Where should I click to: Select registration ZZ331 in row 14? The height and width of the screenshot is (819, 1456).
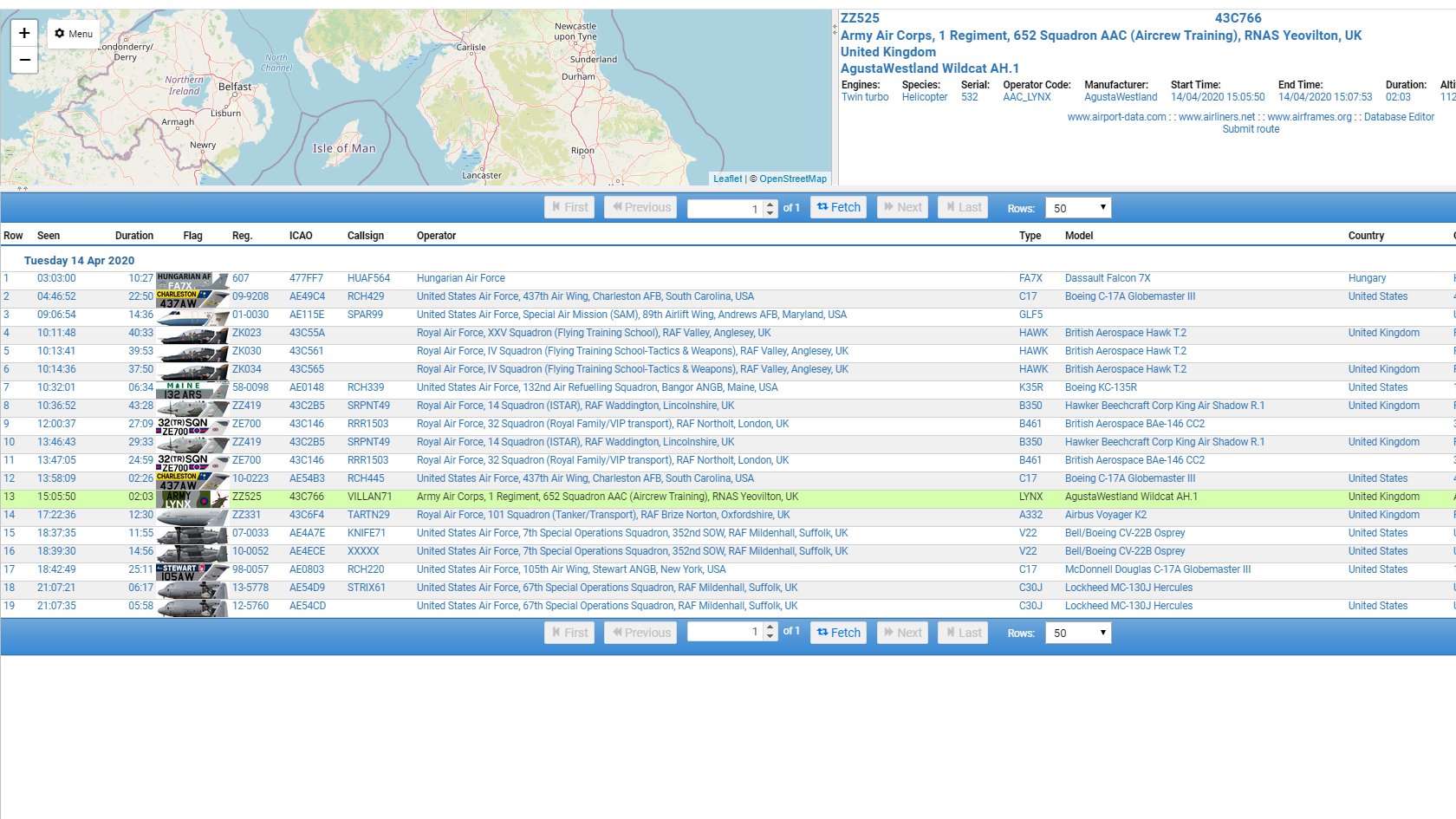[246, 515]
